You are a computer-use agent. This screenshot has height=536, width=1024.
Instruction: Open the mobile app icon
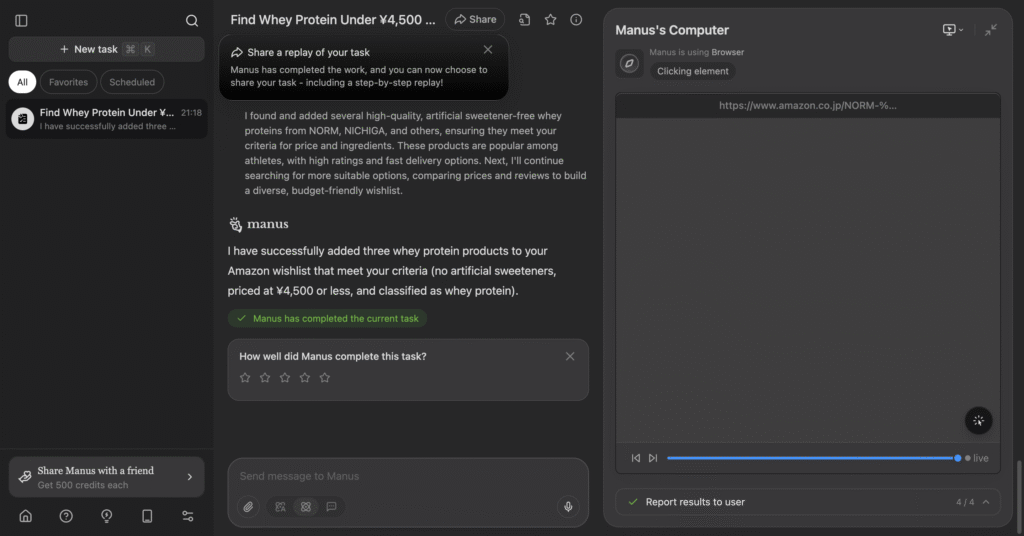click(x=147, y=516)
